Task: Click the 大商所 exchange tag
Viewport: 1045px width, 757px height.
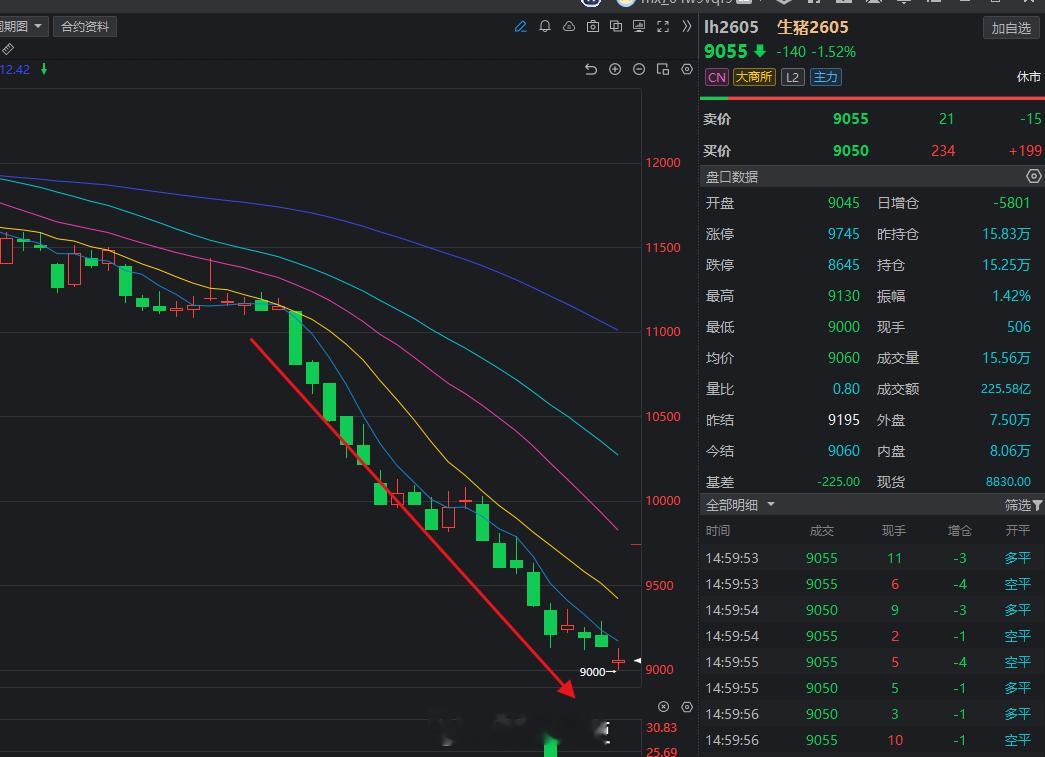Action: point(754,77)
